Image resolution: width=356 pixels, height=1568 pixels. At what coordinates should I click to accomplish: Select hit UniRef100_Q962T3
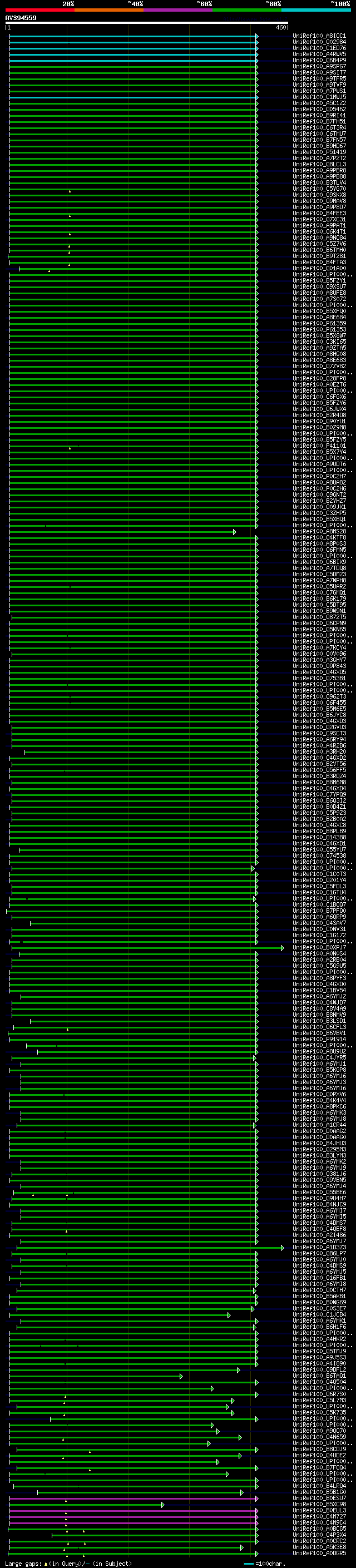(319, 696)
